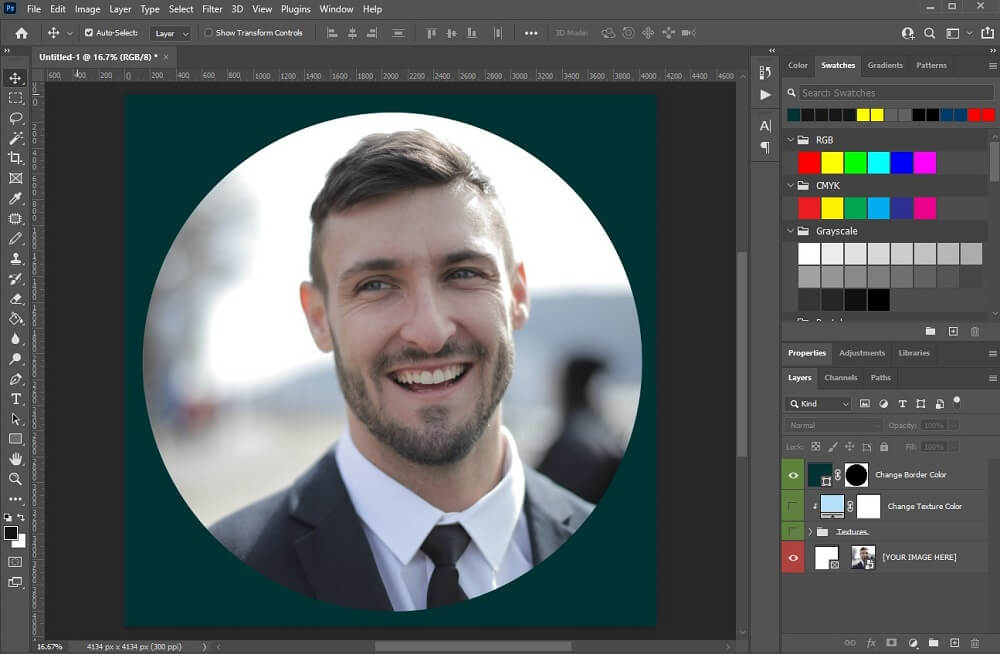This screenshot has height=654, width=1000.
Task: Switch to the Gradients tab
Action: point(884,65)
